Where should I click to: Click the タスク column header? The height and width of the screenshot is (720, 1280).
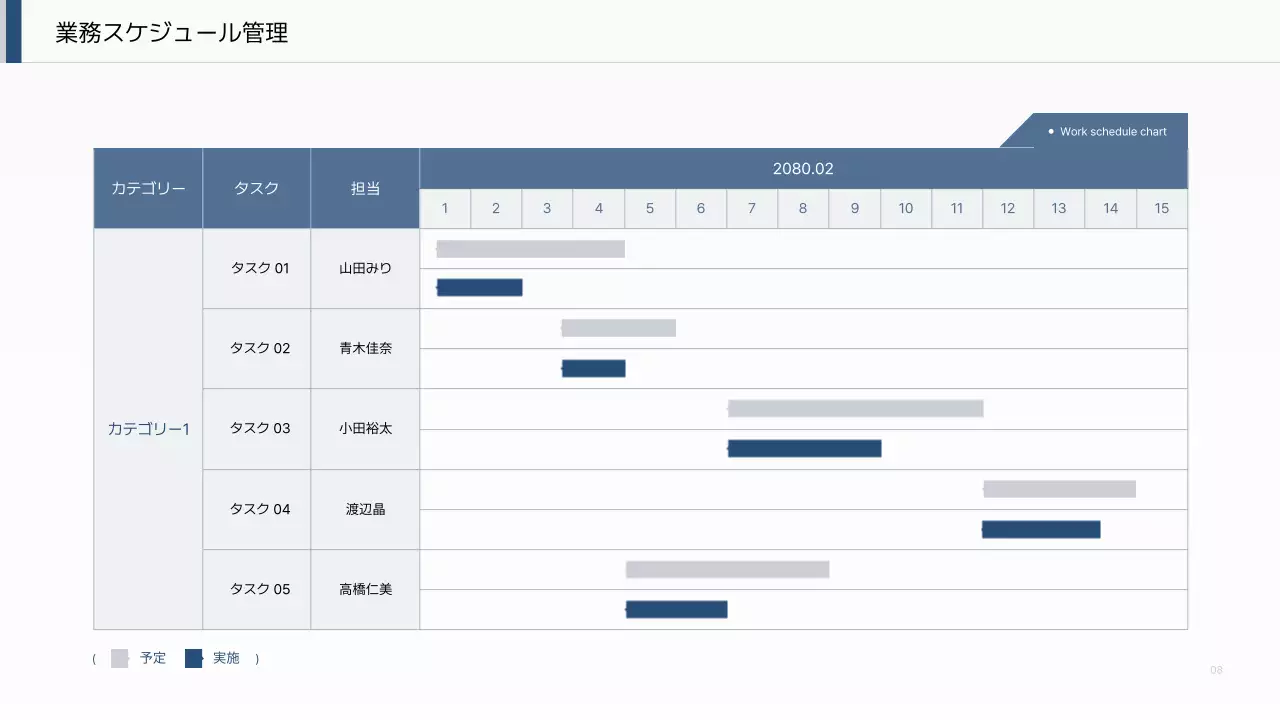256,188
